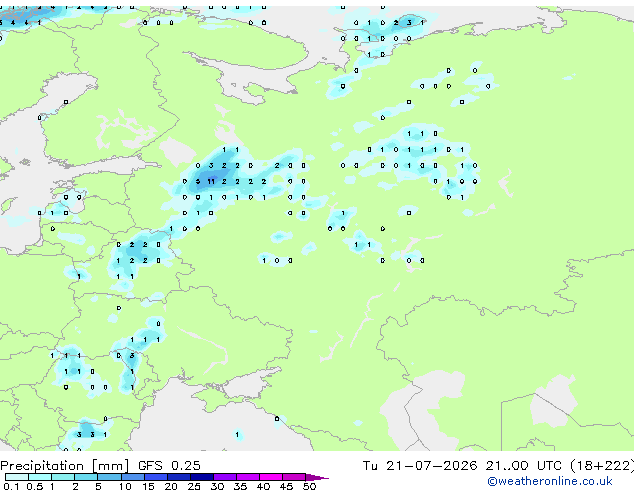Image resolution: width=634 pixels, height=490 pixels.
Task: Click the 'Precipitation [mm]' title text
Action: coord(65,466)
